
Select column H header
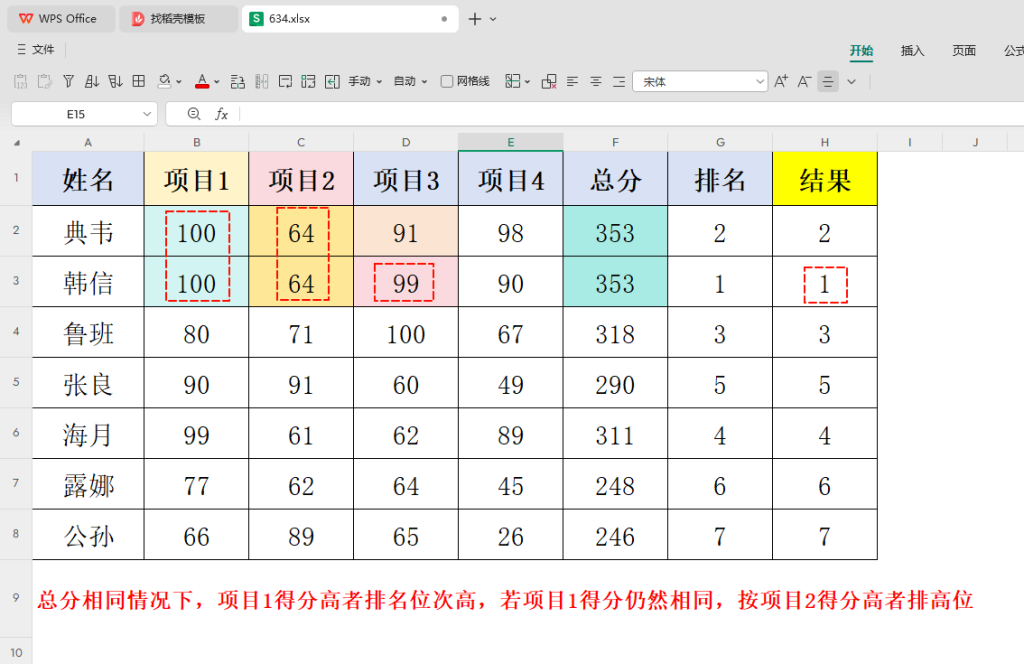coord(825,142)
